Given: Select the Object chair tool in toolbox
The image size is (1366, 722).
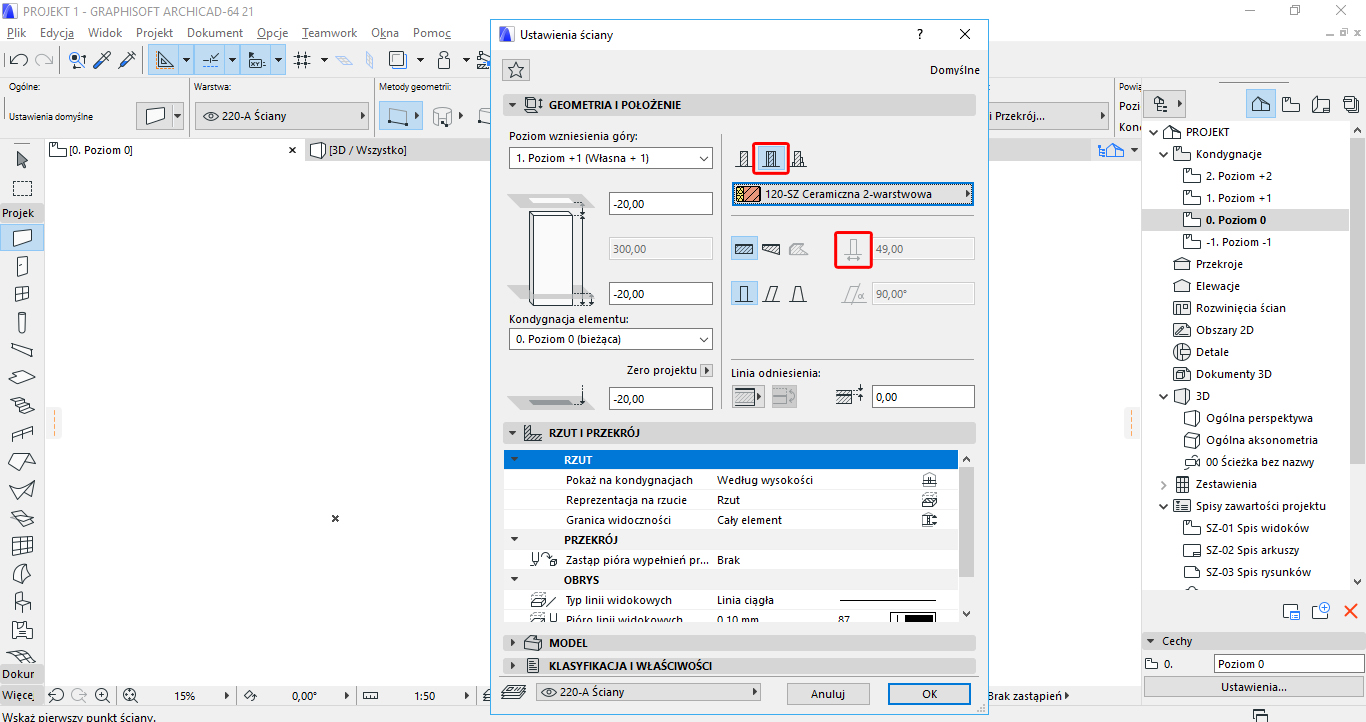Looking at the screenshot, I should [22, 602].
